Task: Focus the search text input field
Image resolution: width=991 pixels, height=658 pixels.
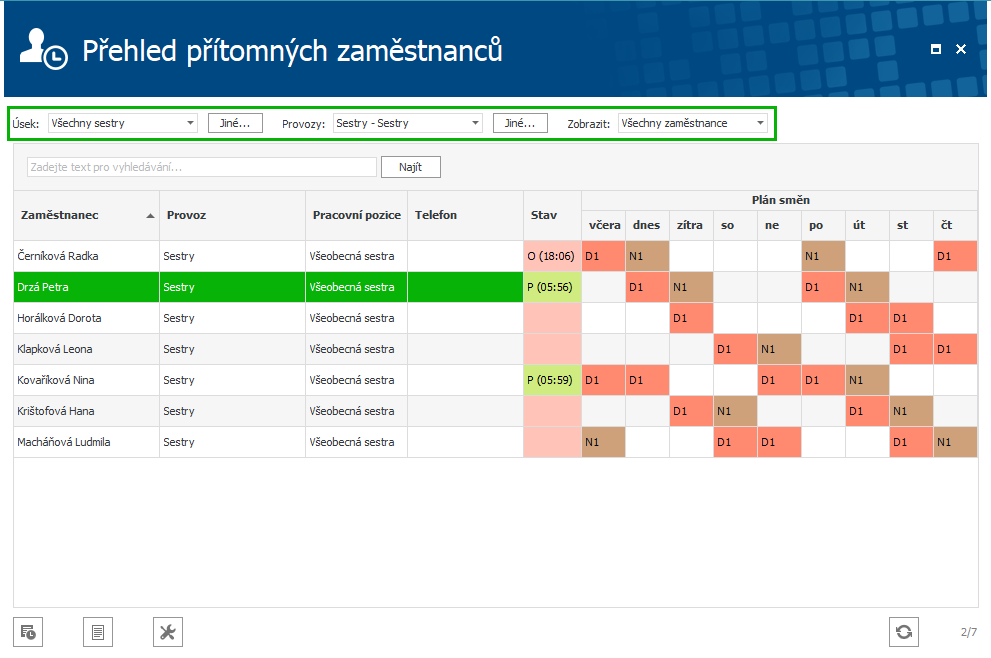Action: [202, 167]
